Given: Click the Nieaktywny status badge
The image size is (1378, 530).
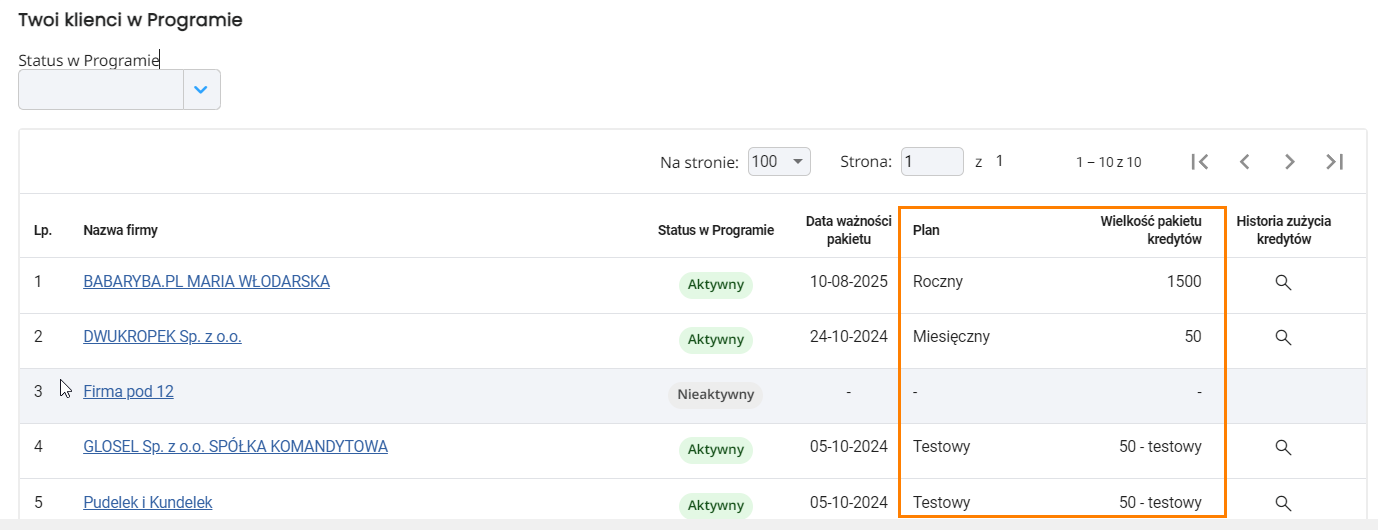Looking at the screenshot, I should tap(716, 395).
